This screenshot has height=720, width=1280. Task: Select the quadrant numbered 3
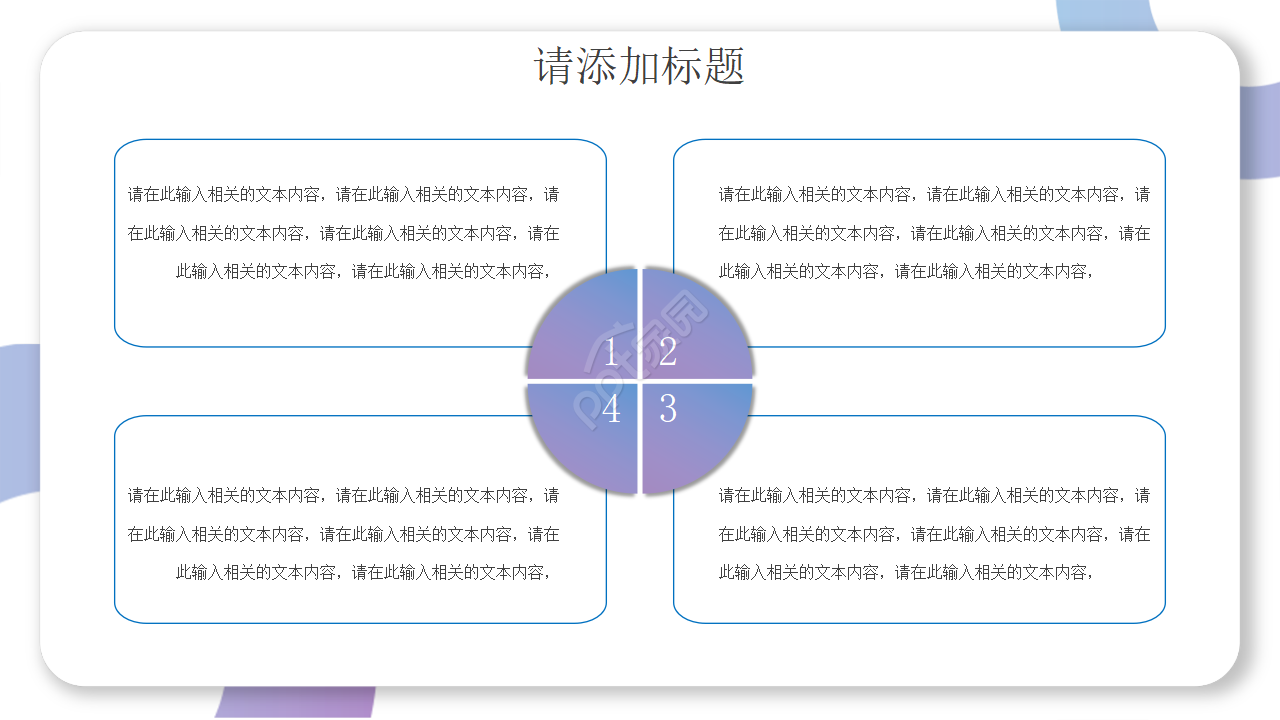tap(670, 410)
